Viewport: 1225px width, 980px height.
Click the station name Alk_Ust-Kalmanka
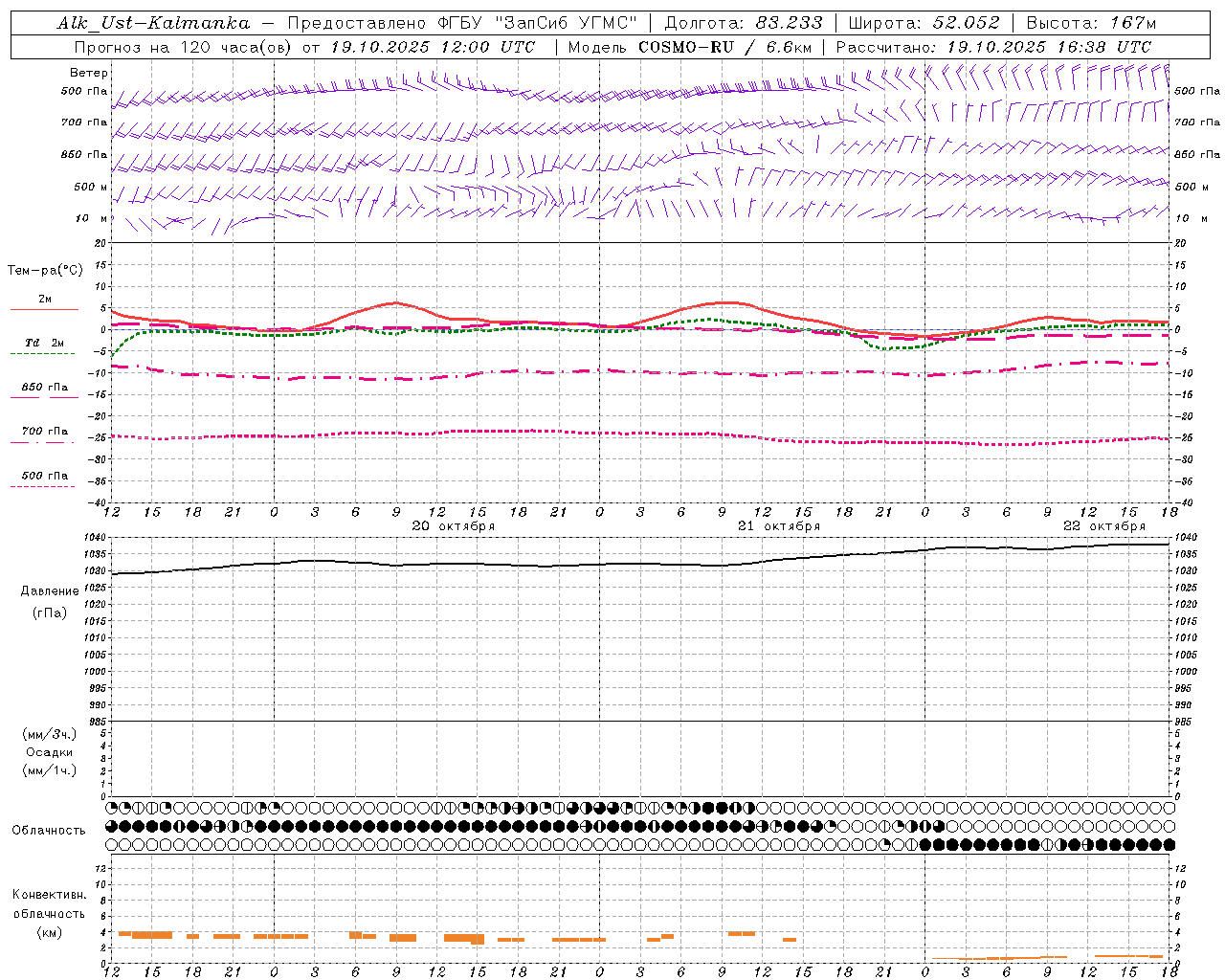pos(153,23)
